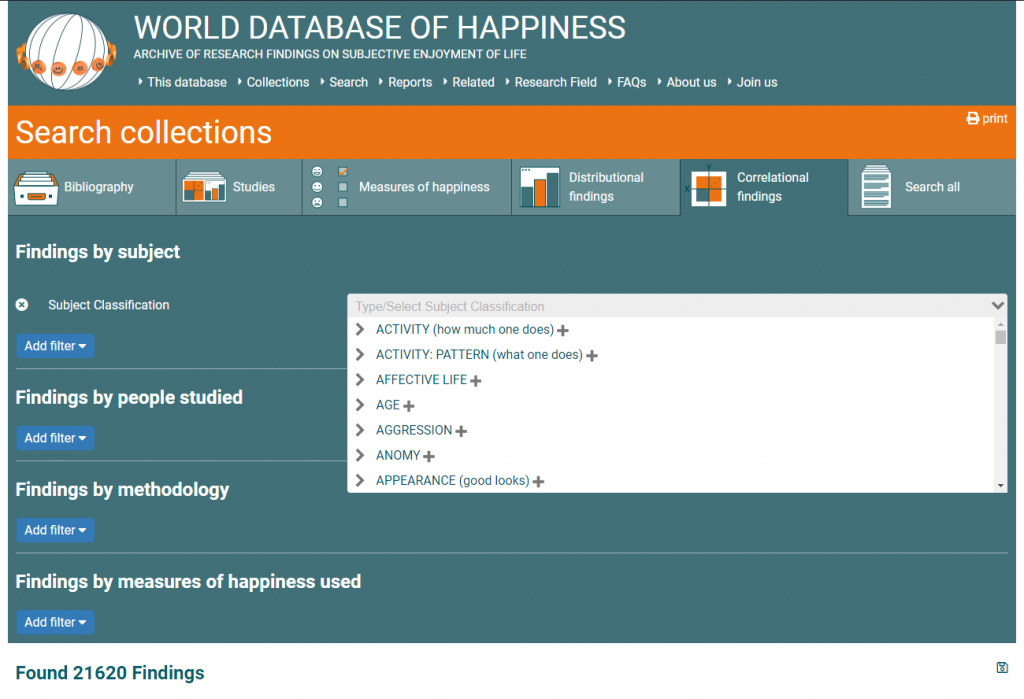Open Add filter under Findings by people studied
1024x699 pixels.
(x=55, y=438)
